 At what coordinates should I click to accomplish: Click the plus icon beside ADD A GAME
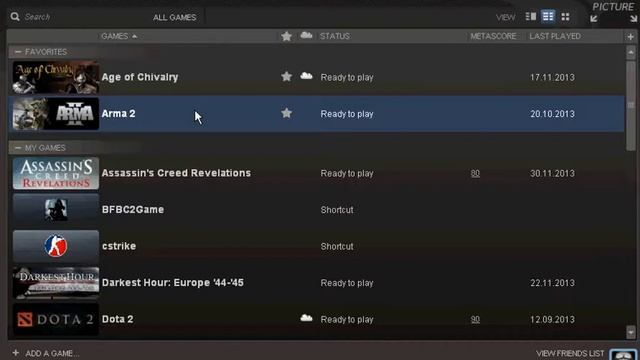coord(16,353)
